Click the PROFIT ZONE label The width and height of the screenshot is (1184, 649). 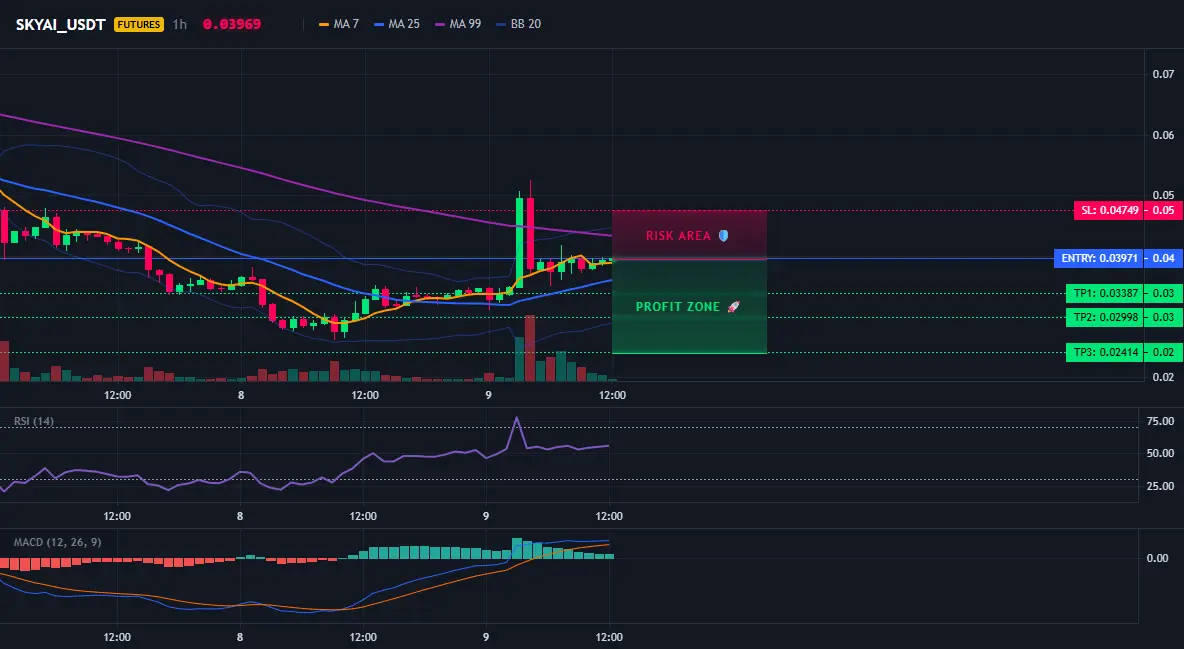pyautogui.click(x=678, y=307)
